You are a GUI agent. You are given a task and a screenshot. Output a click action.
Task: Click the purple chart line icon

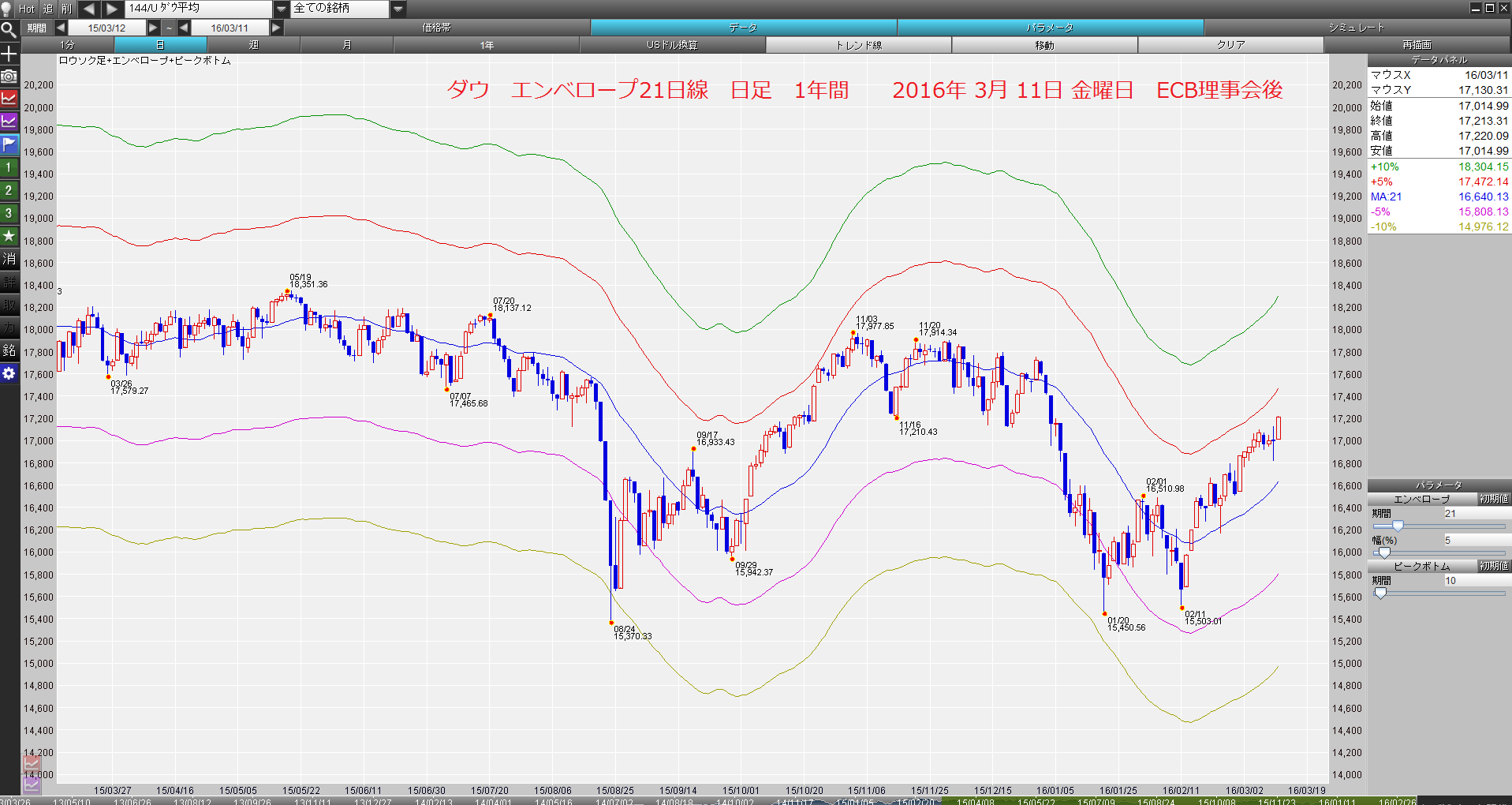9,122
